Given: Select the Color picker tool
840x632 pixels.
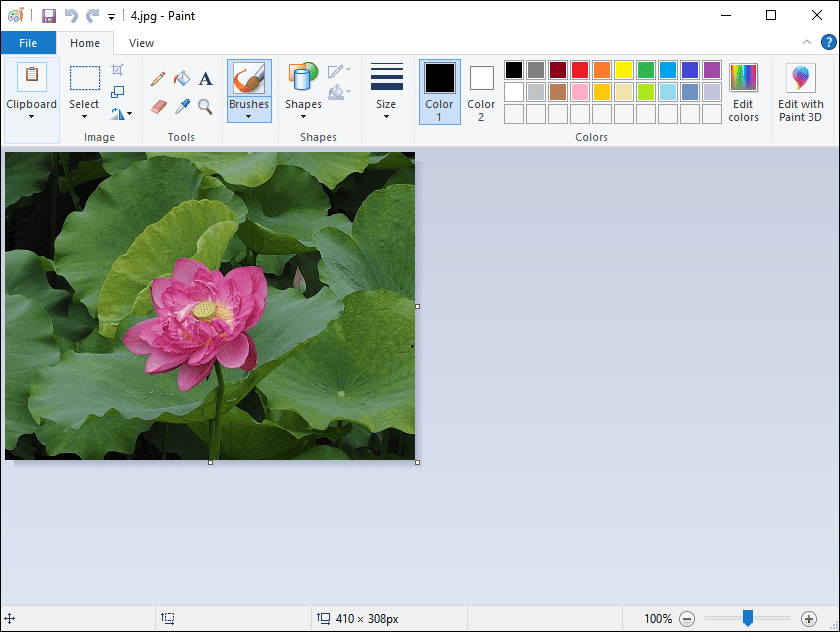Looking at the screenshot, I should pyautogui.click(x=183, y=106).
